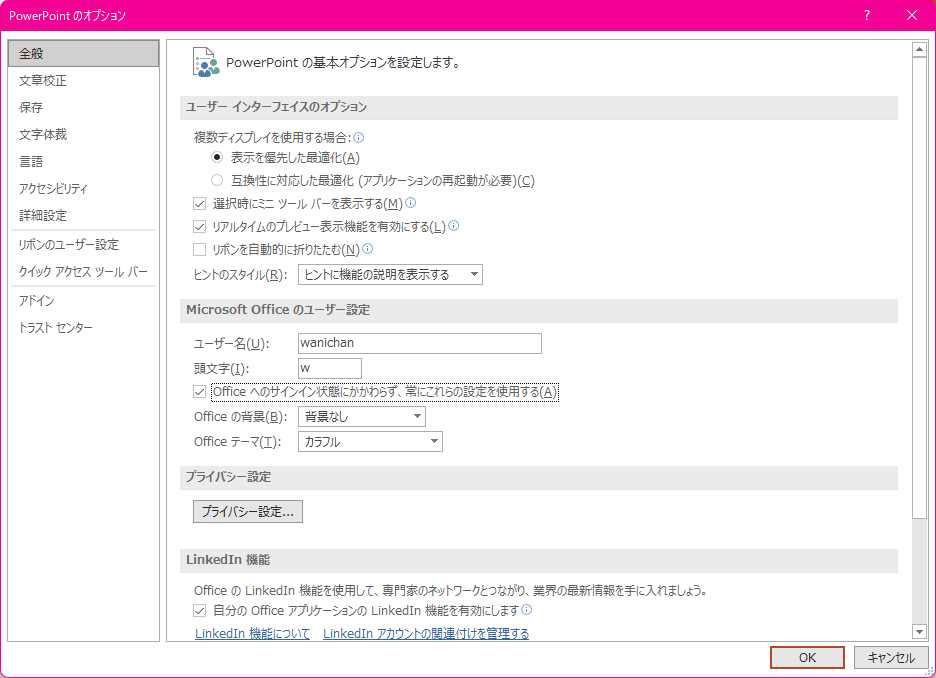Toggle 自分の Office アプリケーションの LinkedIn 機能 checkbox
The height and width of the screenshot is (678, 936).
(x=199, y=611)
